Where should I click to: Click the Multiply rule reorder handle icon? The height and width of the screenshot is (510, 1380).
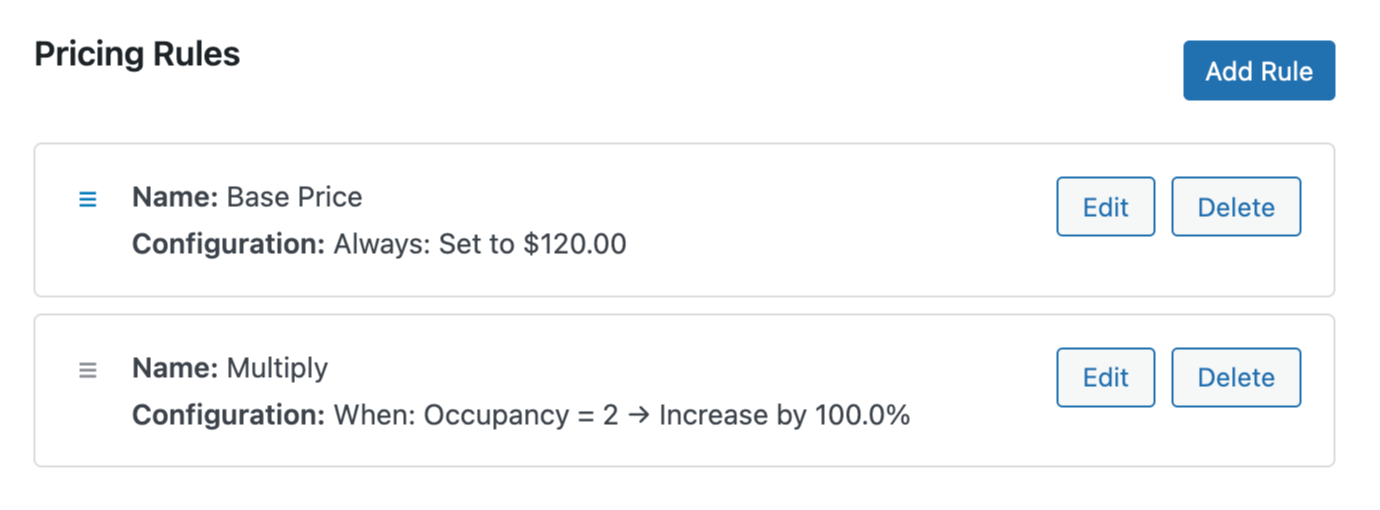(88, 370)
